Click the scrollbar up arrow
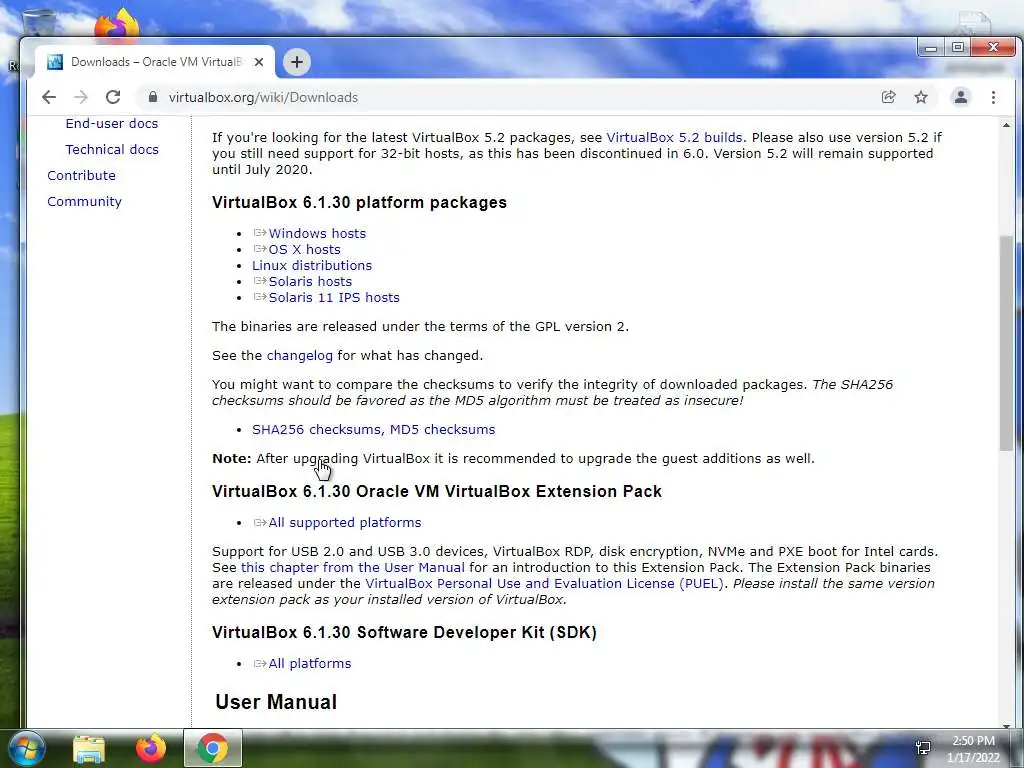 coord(1006,125)
